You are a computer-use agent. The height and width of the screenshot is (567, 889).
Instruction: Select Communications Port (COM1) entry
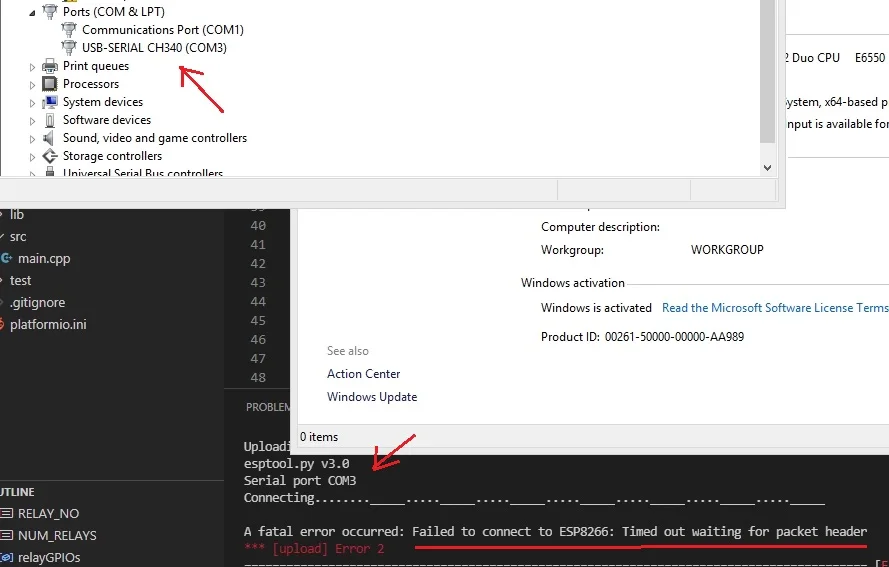pyautogui.click(x=163, y=29)
